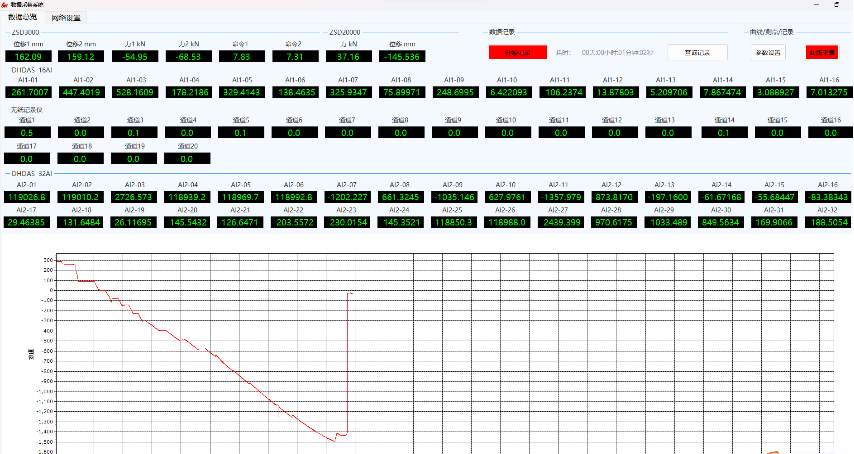Click the white view-records button beside the timer
854x454 pixels.
697,52
